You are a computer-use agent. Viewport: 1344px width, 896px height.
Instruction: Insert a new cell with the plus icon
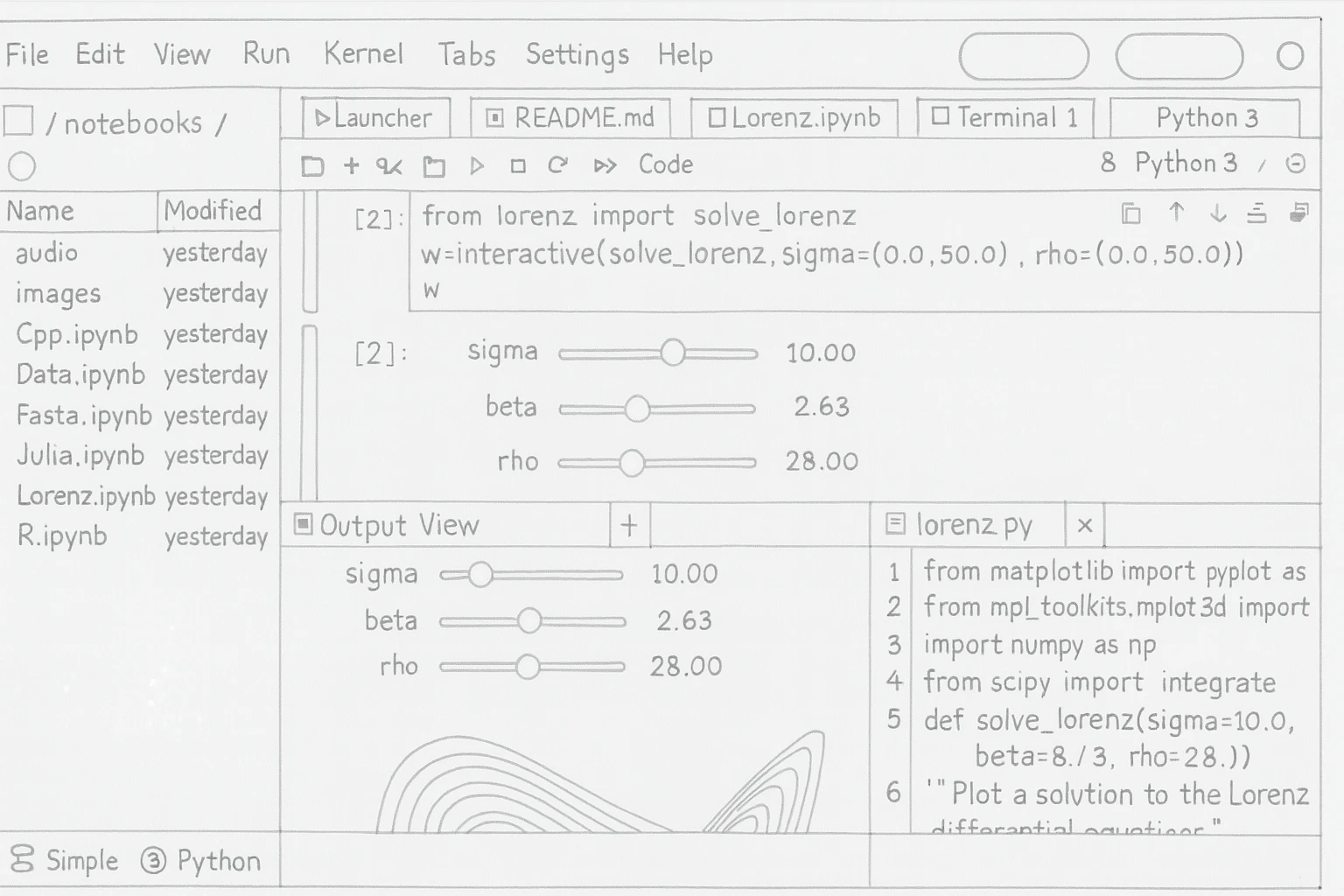point(352,164)
